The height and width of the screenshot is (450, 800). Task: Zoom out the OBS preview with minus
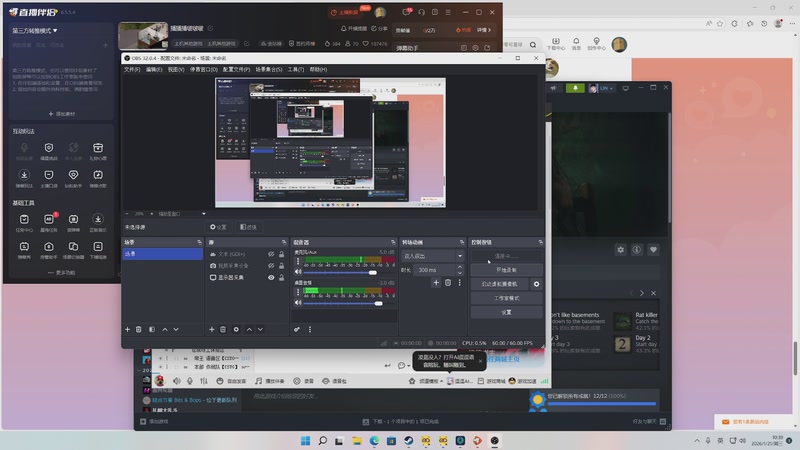point(127,214)
